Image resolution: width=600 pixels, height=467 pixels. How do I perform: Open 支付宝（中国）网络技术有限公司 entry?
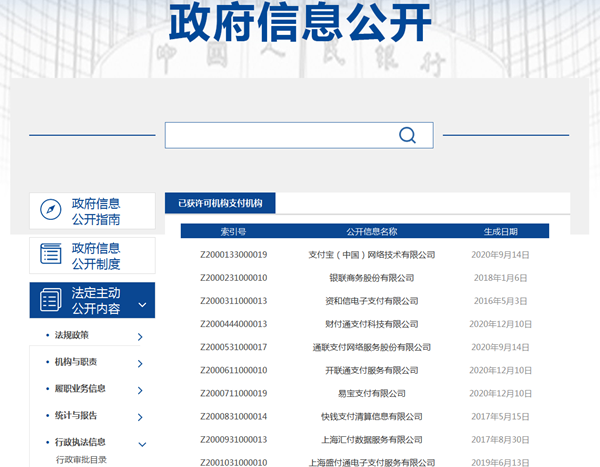(372, 255)
